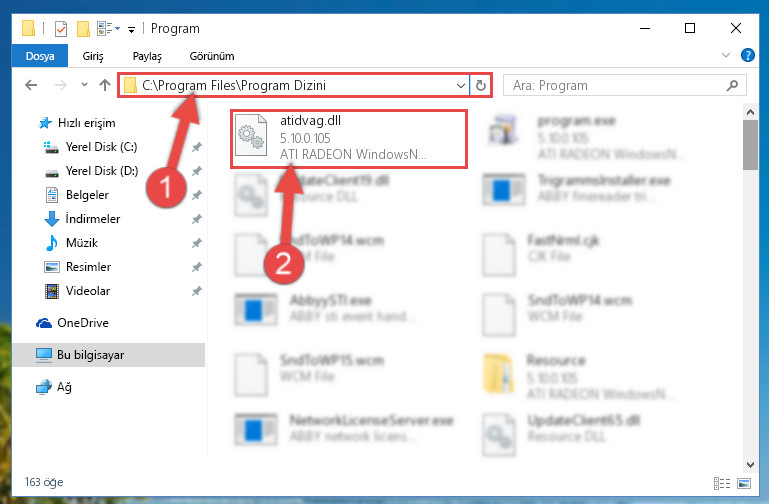Go forward with the right arrow
Viewport: 769px width, 504px height.
pos(61,85)
